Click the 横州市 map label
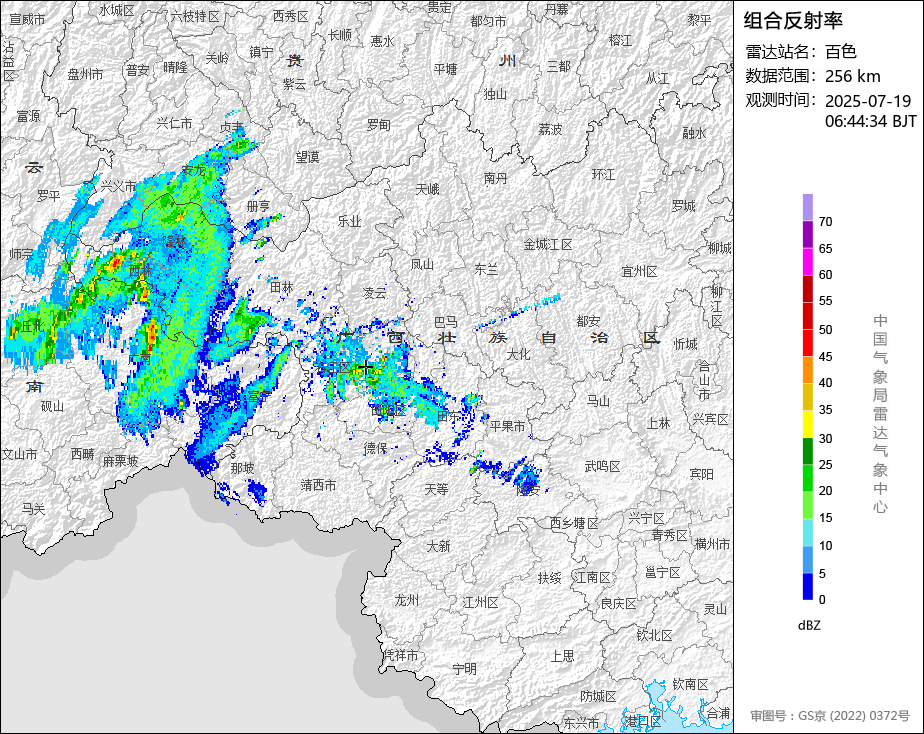The image size is (924, 734). click(712, 544)
